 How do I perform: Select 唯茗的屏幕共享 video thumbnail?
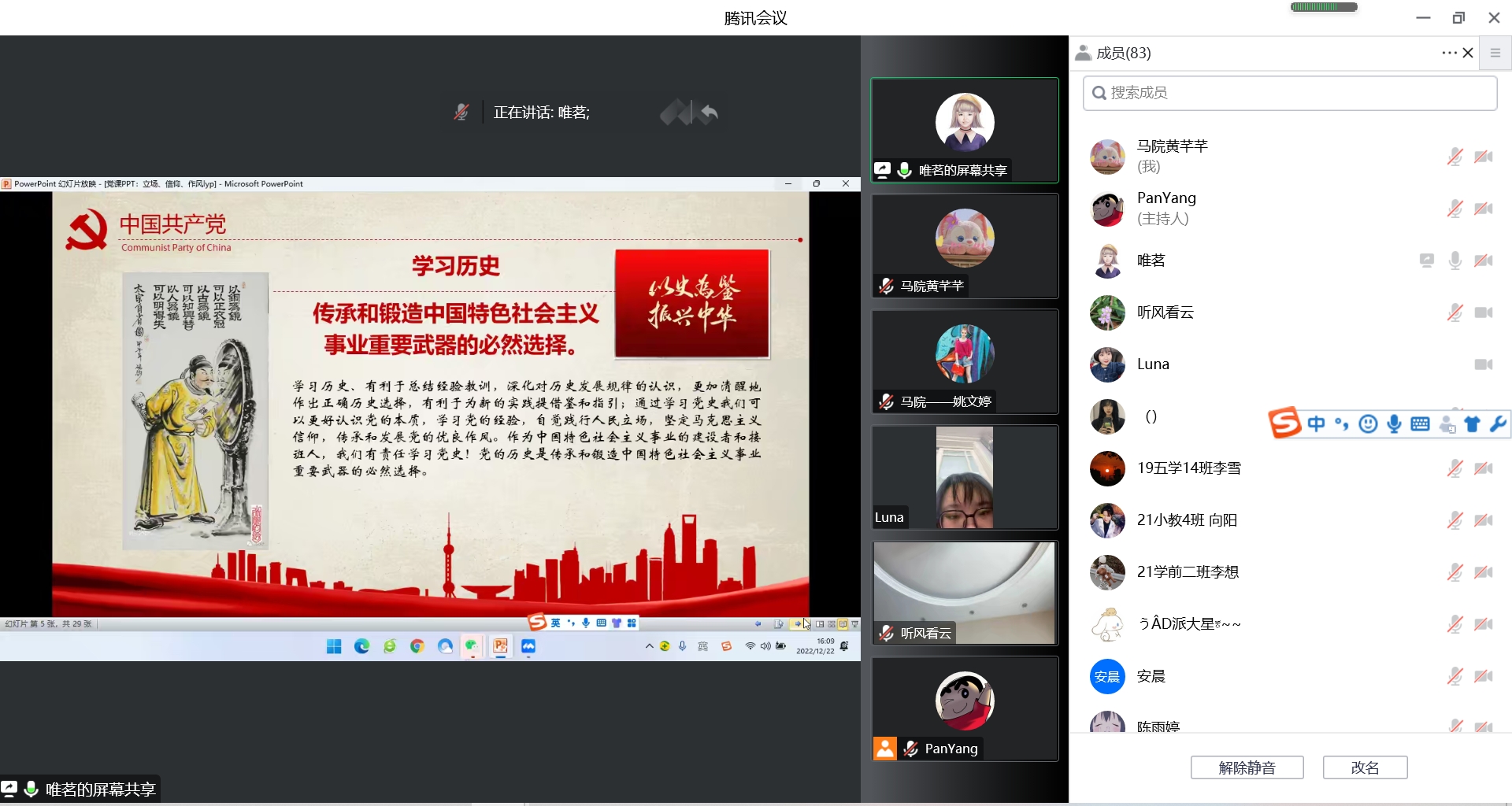pos(964,130)
